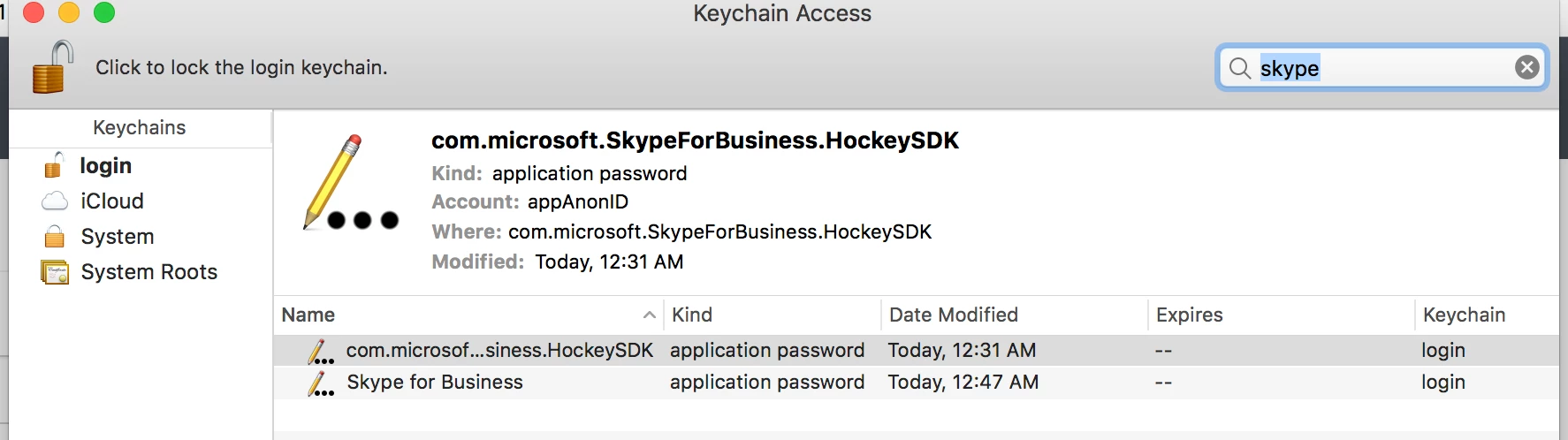Sort items by Date Modified column
The image size is (1568, 440).
953,315
